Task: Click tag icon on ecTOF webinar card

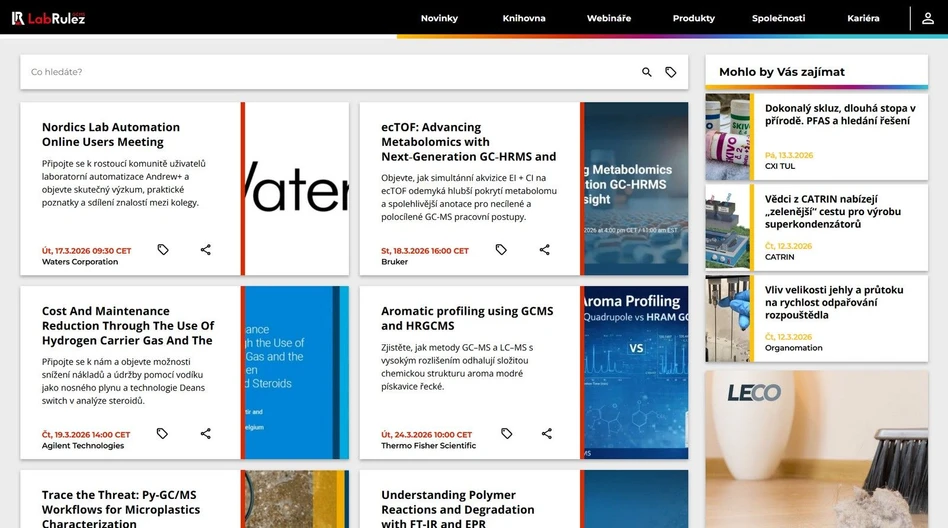Action: 502,250
